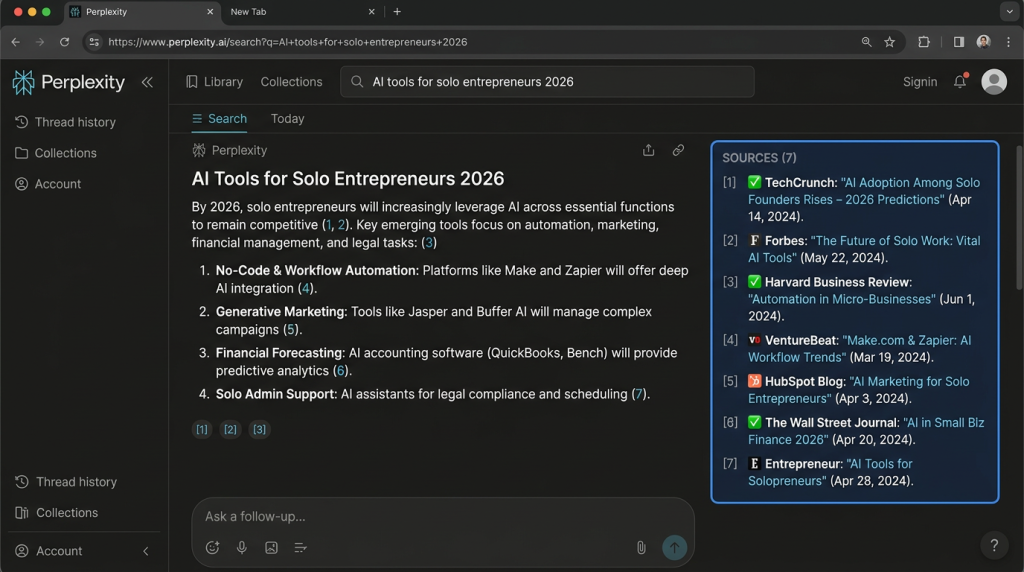Attach a file using the paperclip icon
The width and height of the screenshot is (1024, 572).
click(x=641, y=547)
